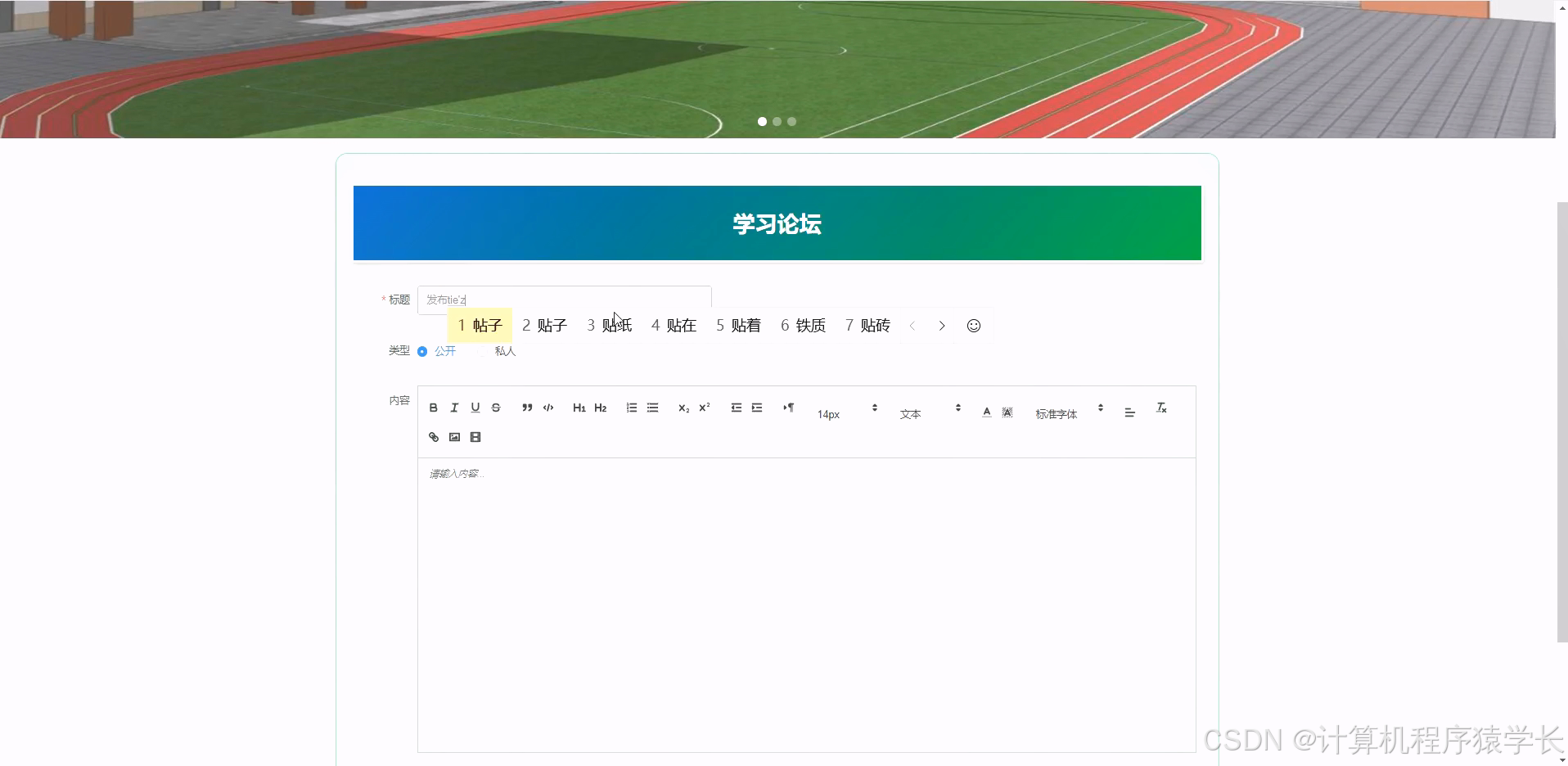Toggle underline formatting
The image size is (1568, 766).
point(475,407)
